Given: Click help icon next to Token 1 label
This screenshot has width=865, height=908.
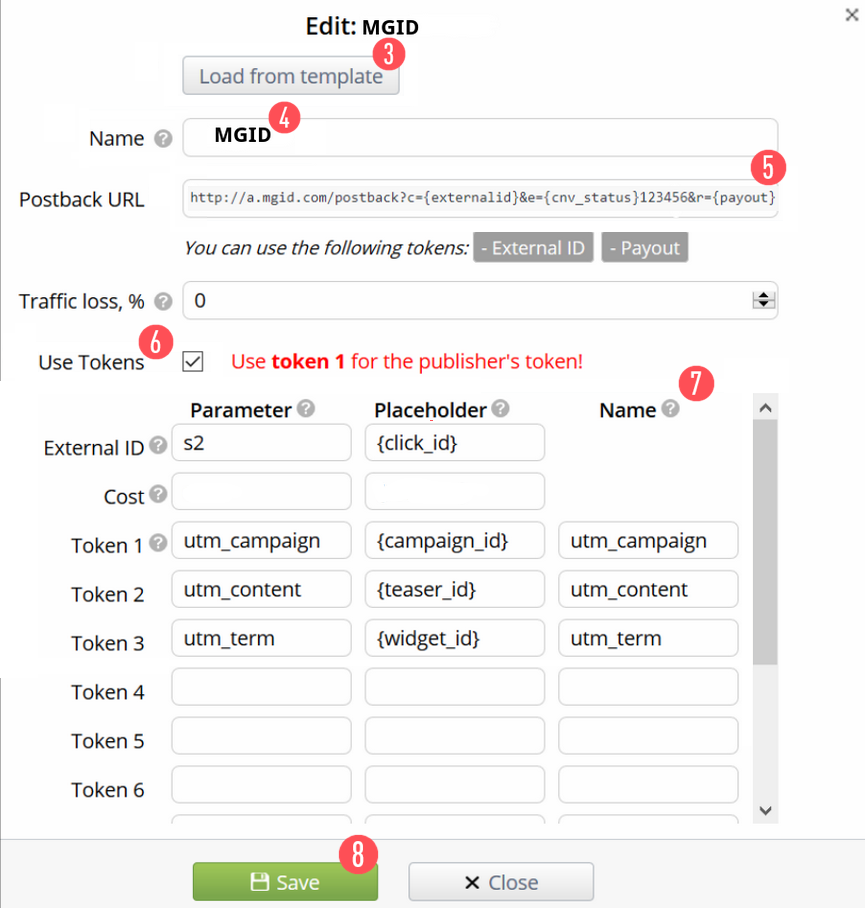Looking at the screenshot, I should [x=158, y=544].
